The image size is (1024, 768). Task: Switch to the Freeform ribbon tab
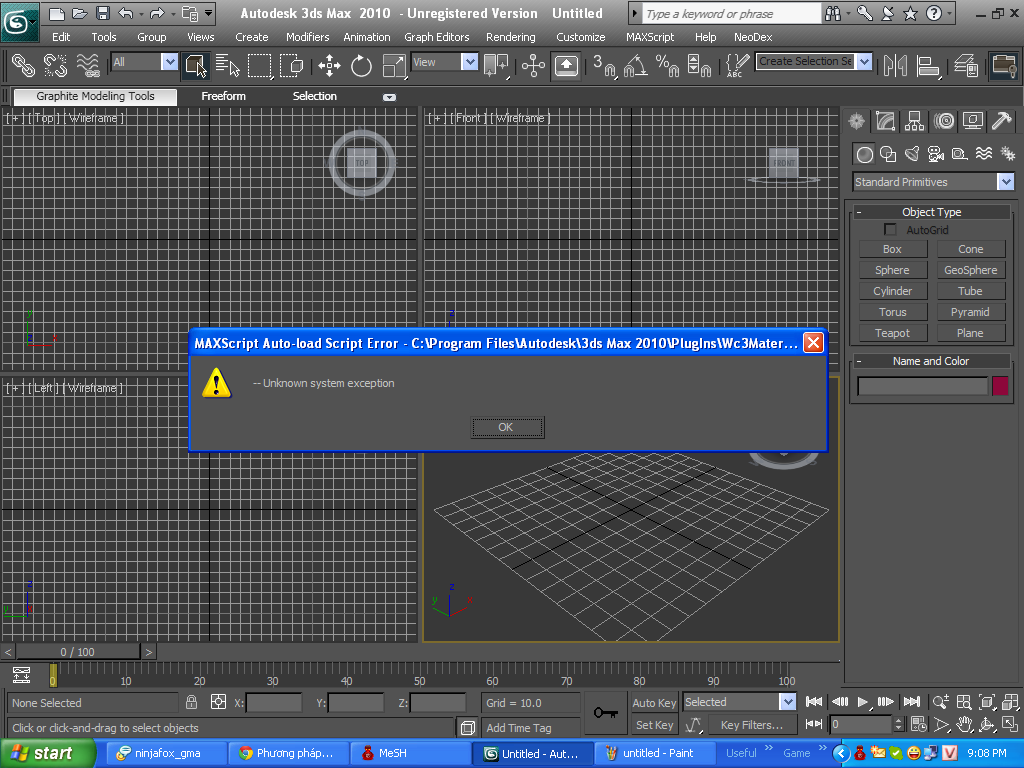click(x=223, y=96)
